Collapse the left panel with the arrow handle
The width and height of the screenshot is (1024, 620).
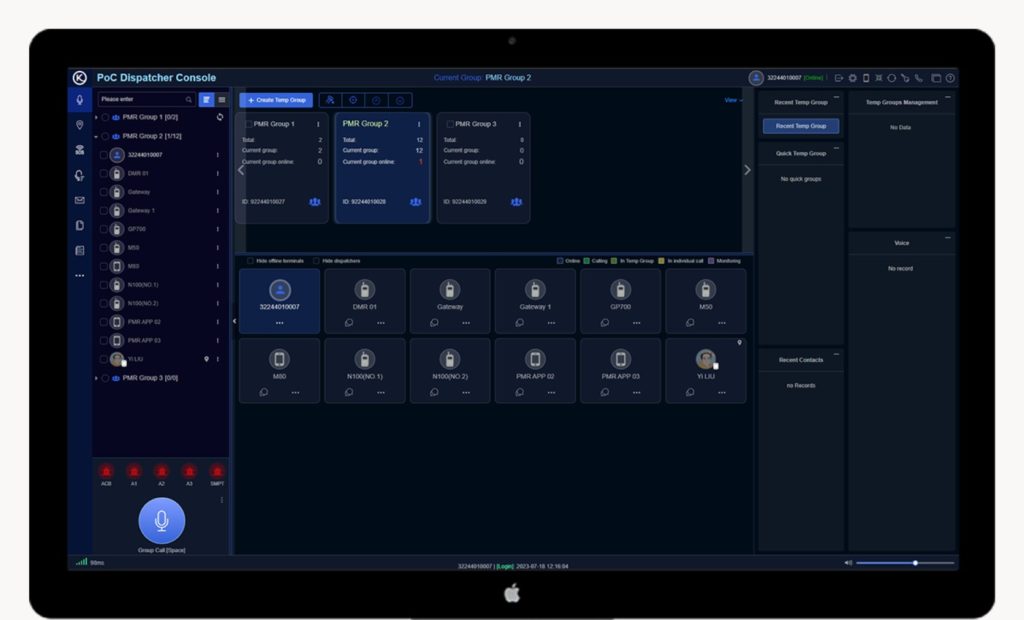coord(234,321)
